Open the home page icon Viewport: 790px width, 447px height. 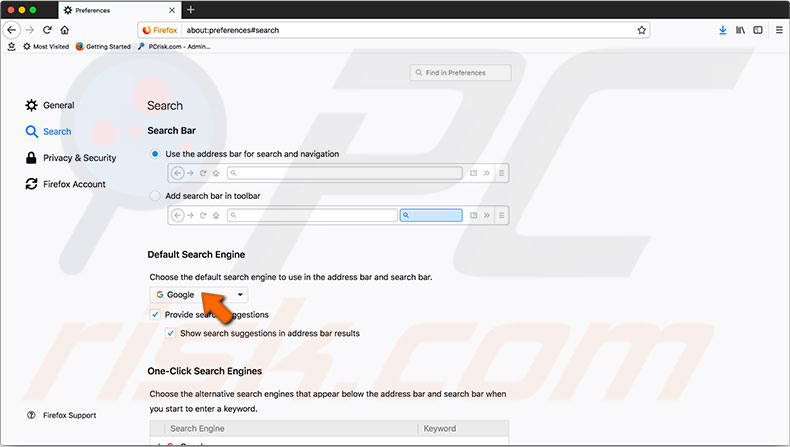[64, 30]
